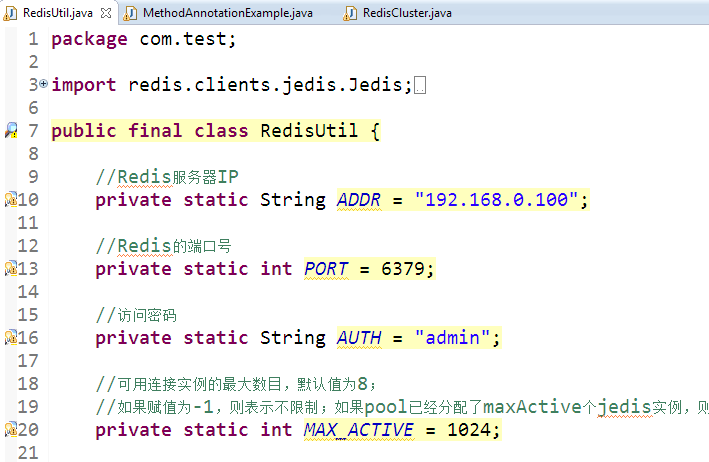The image size is (709, 462).
Task: Click the warning marker on line 16
Action: coord(10,338)
